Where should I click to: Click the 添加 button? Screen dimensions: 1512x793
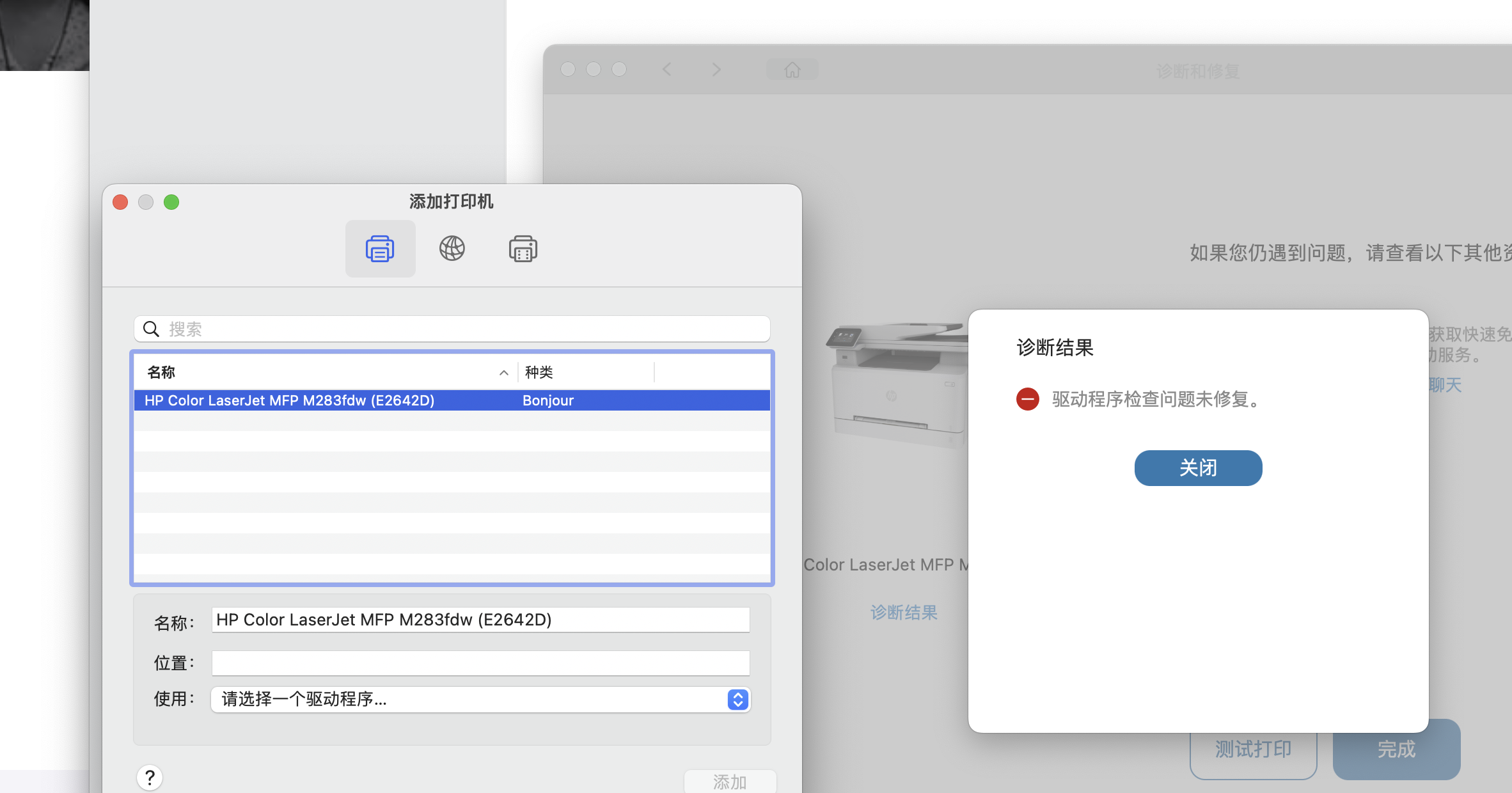coord(730,781)
